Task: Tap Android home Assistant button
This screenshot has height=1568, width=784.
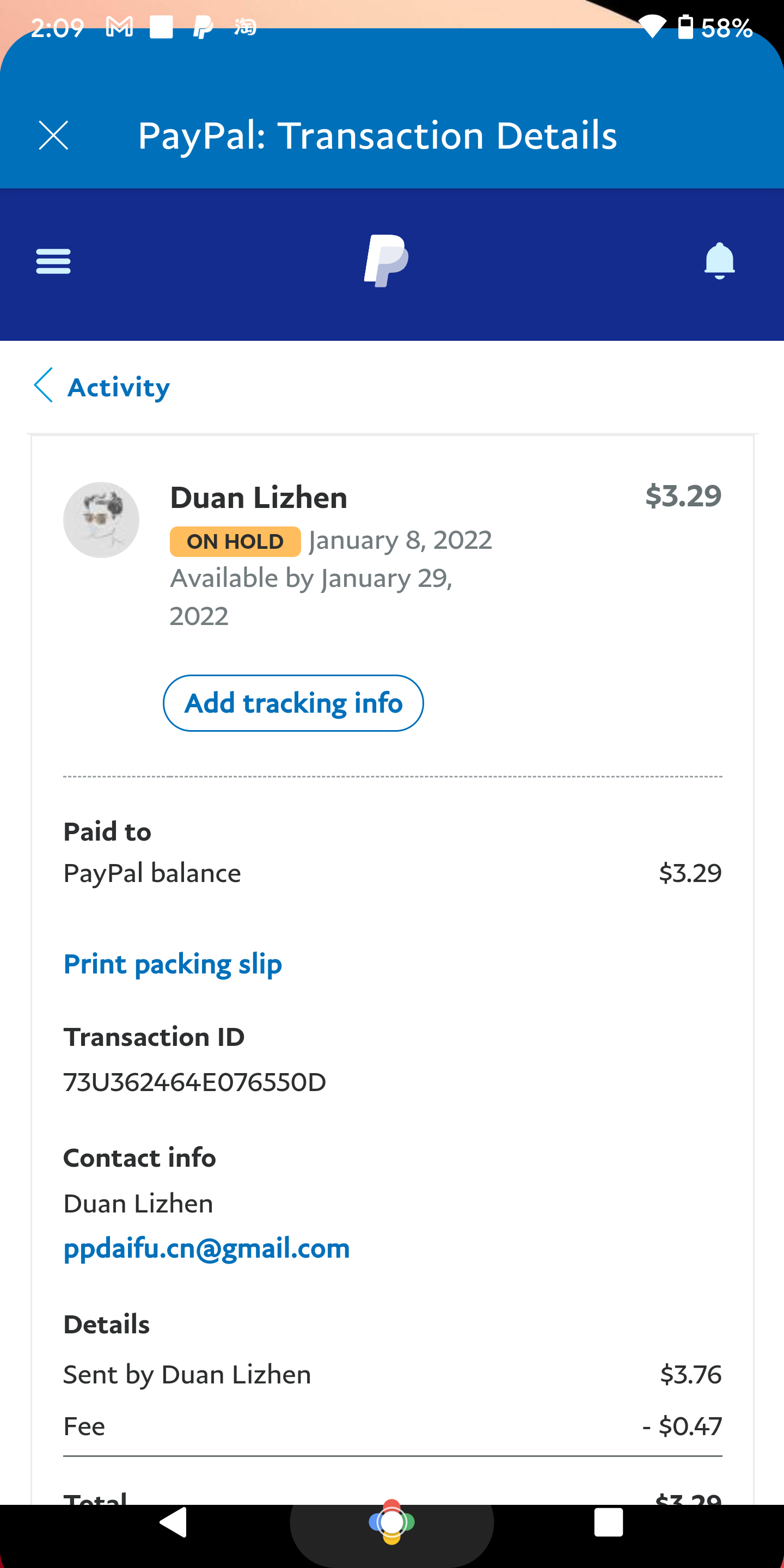Action: point(391,1522)
